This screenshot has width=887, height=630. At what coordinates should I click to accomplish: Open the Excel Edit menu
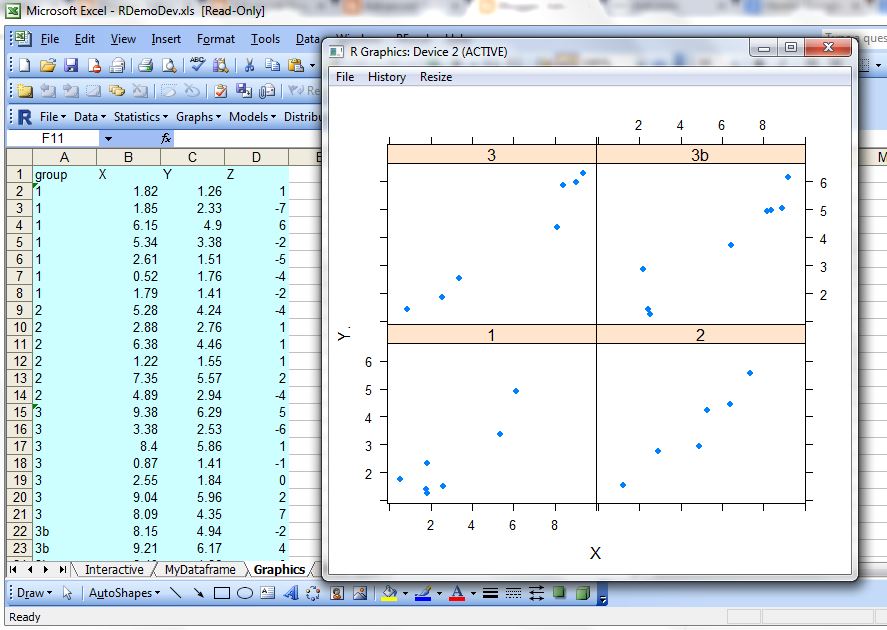(85, 39)
